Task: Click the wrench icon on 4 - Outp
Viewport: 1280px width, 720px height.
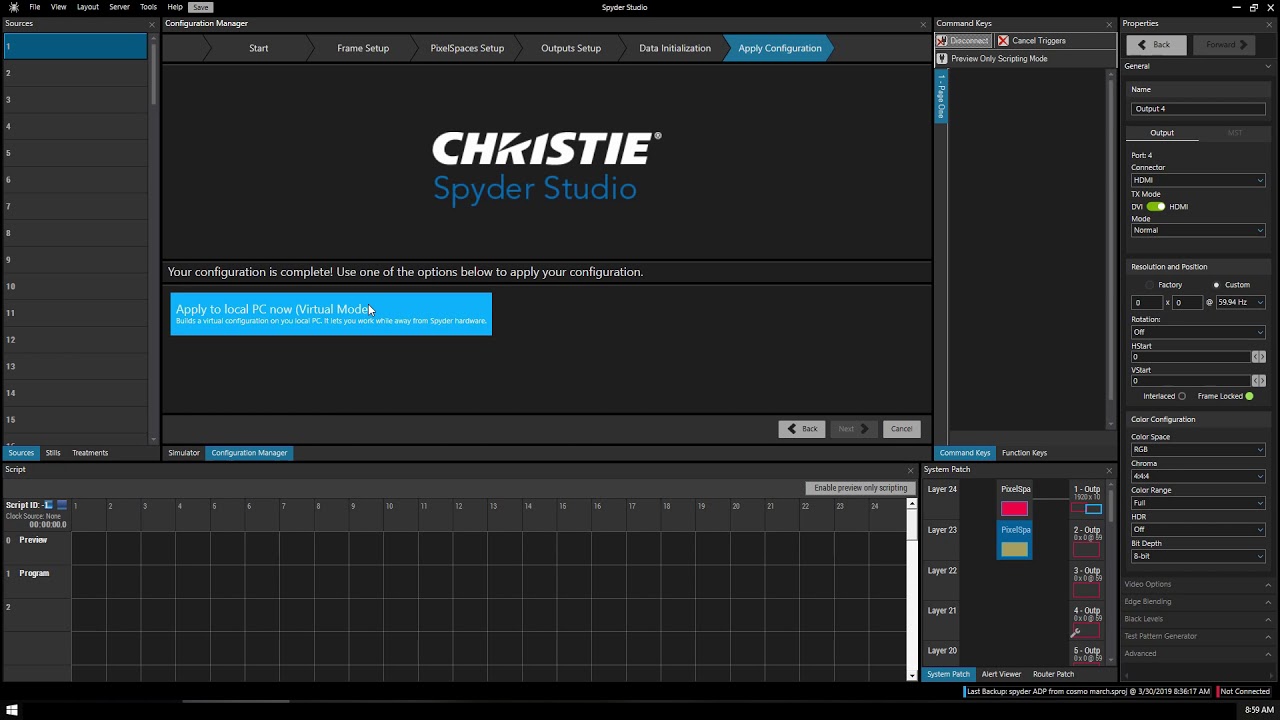Action: (x=1076, y=631)
